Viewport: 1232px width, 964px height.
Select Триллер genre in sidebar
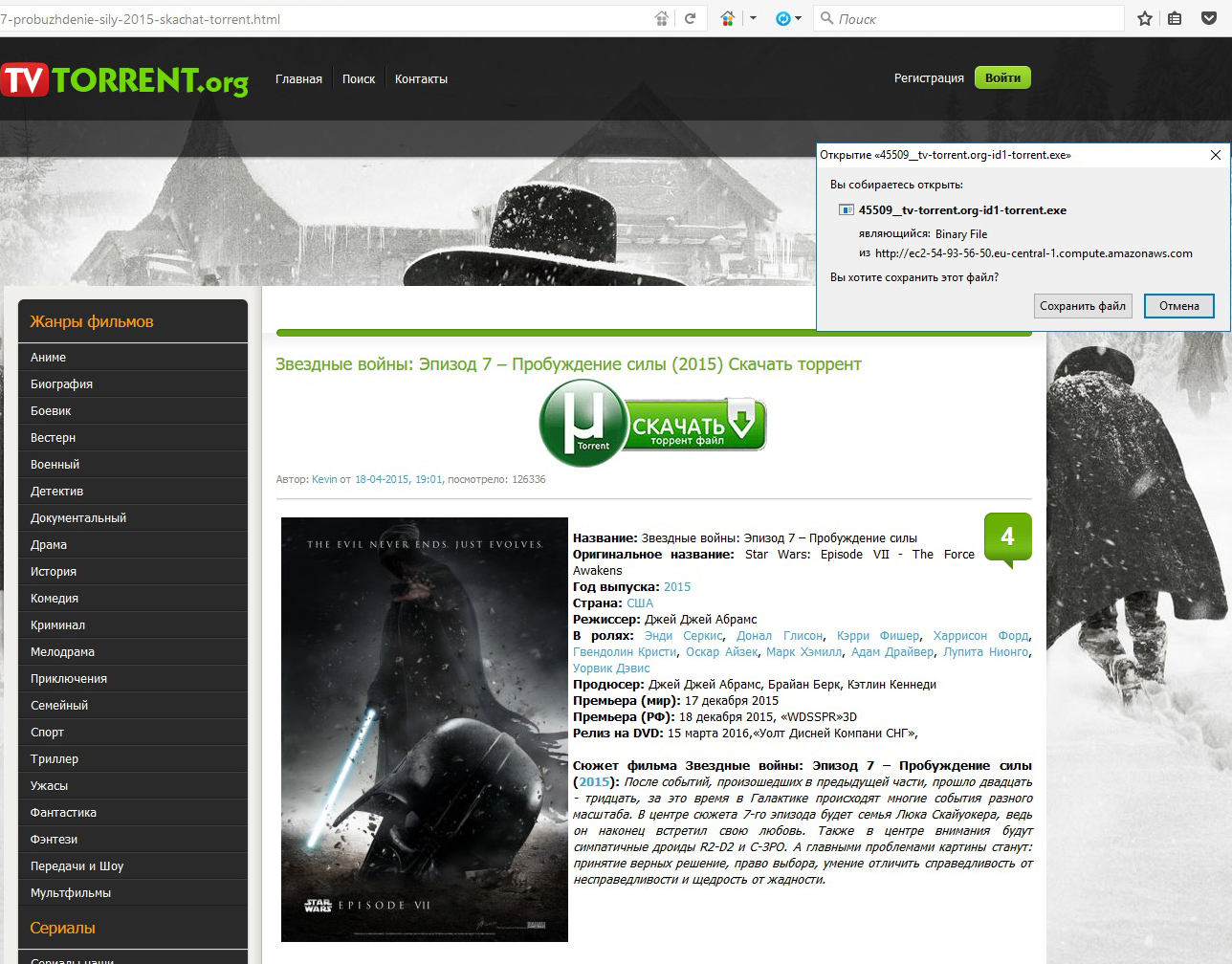pos(133,758)
